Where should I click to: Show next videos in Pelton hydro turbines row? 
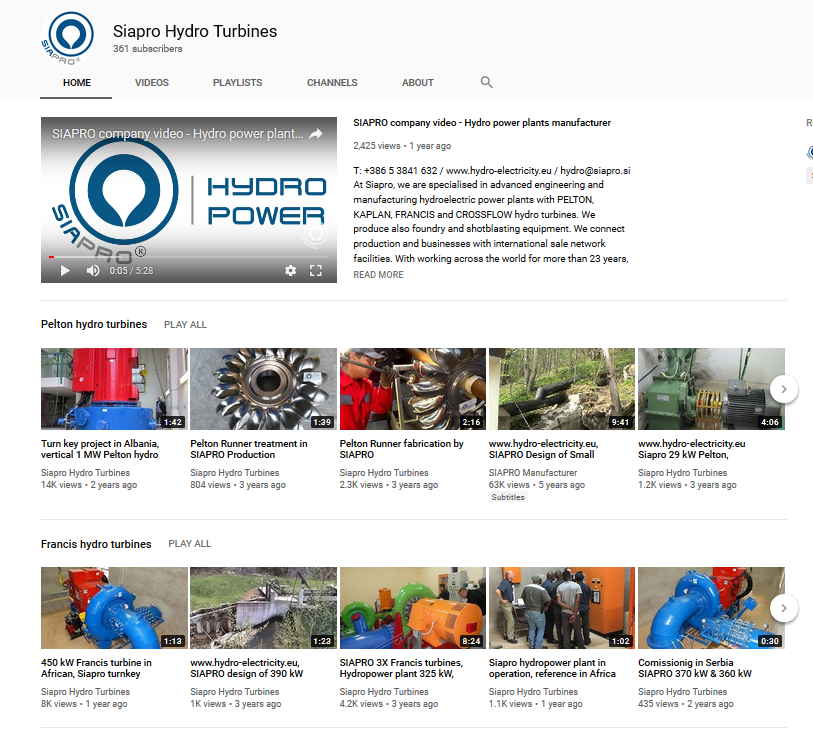pos(783,388)
